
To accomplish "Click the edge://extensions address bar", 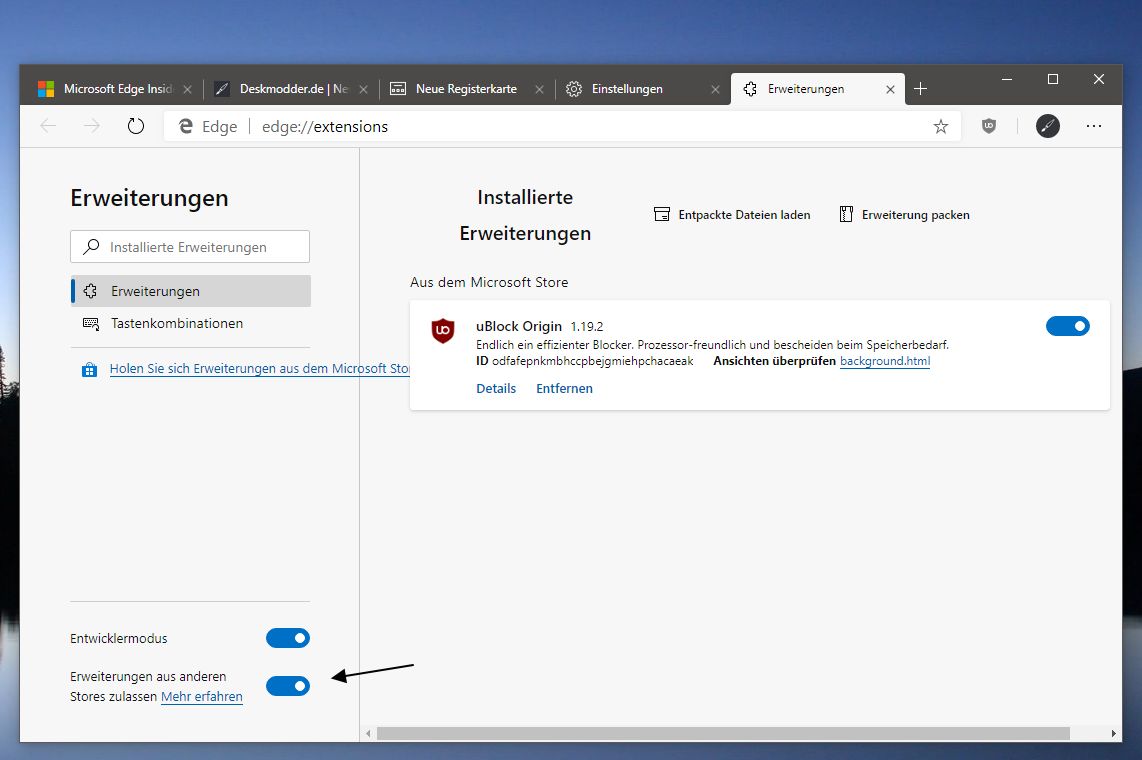I will (x=561, y=127).
